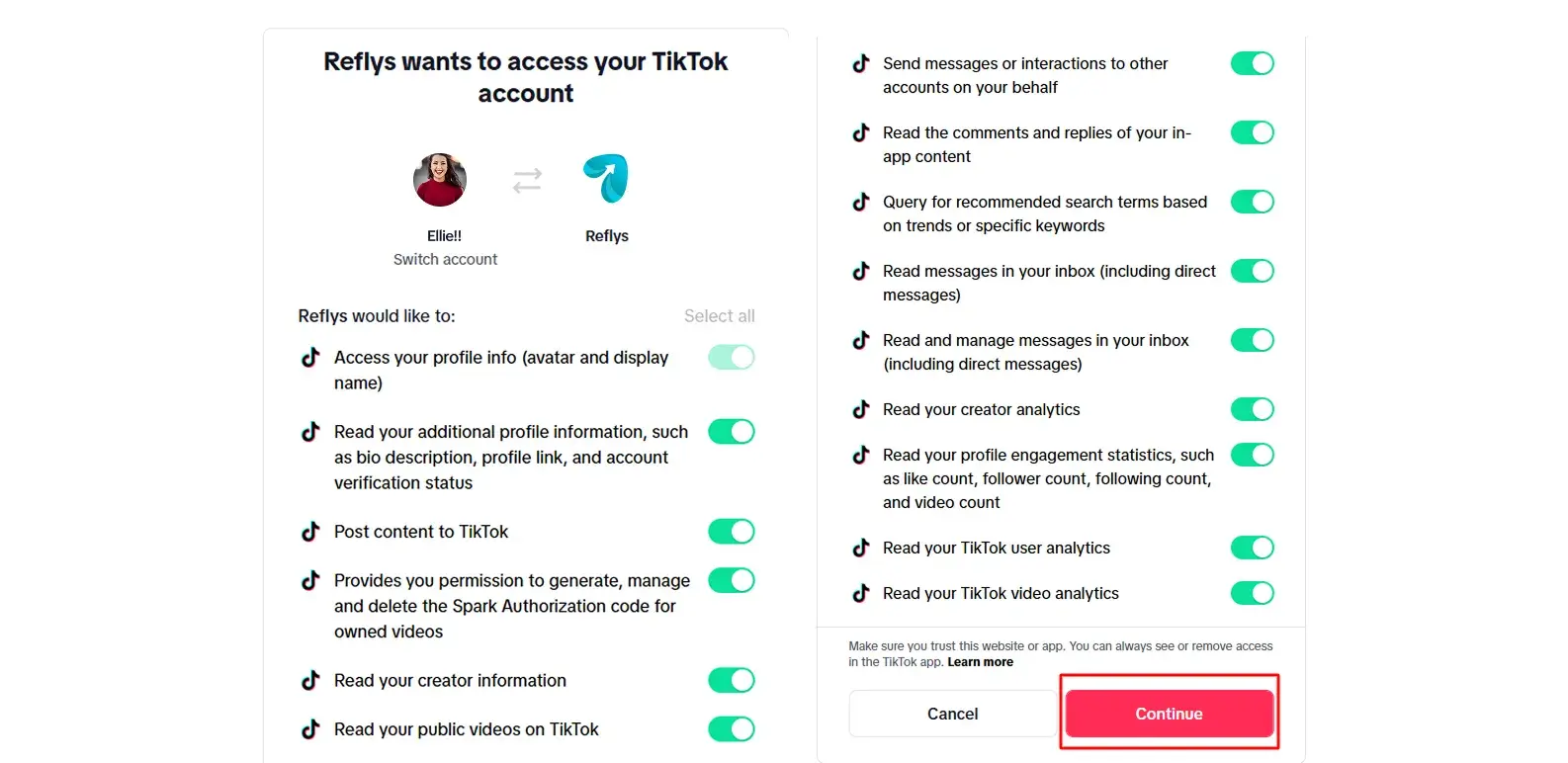1568x763 pixels.
Task: Disable the Post content to TikTok toggle
Action: [732, 532]
